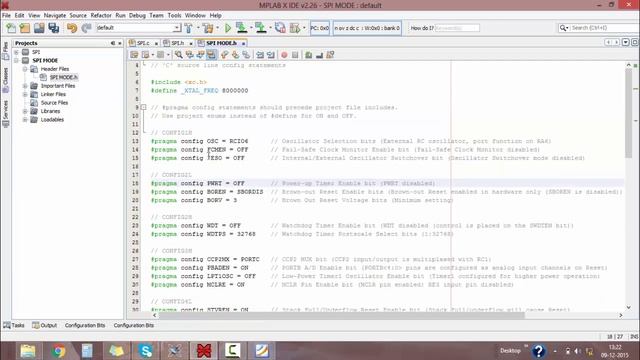Select Source Files in the Projects tree

[x=54, y=103]
